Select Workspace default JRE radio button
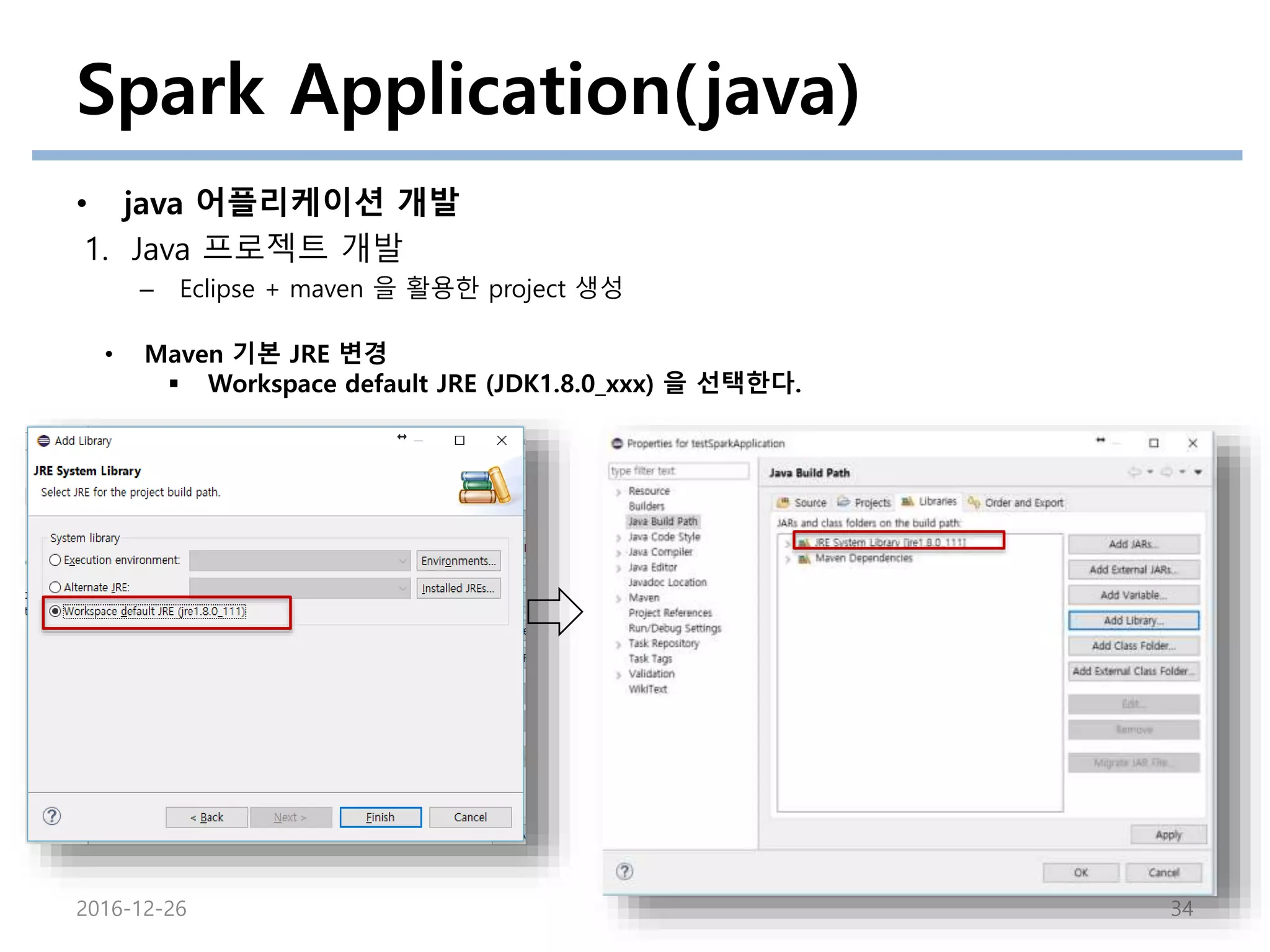This screenshot has height=952, width=1270. coord(55,612)
